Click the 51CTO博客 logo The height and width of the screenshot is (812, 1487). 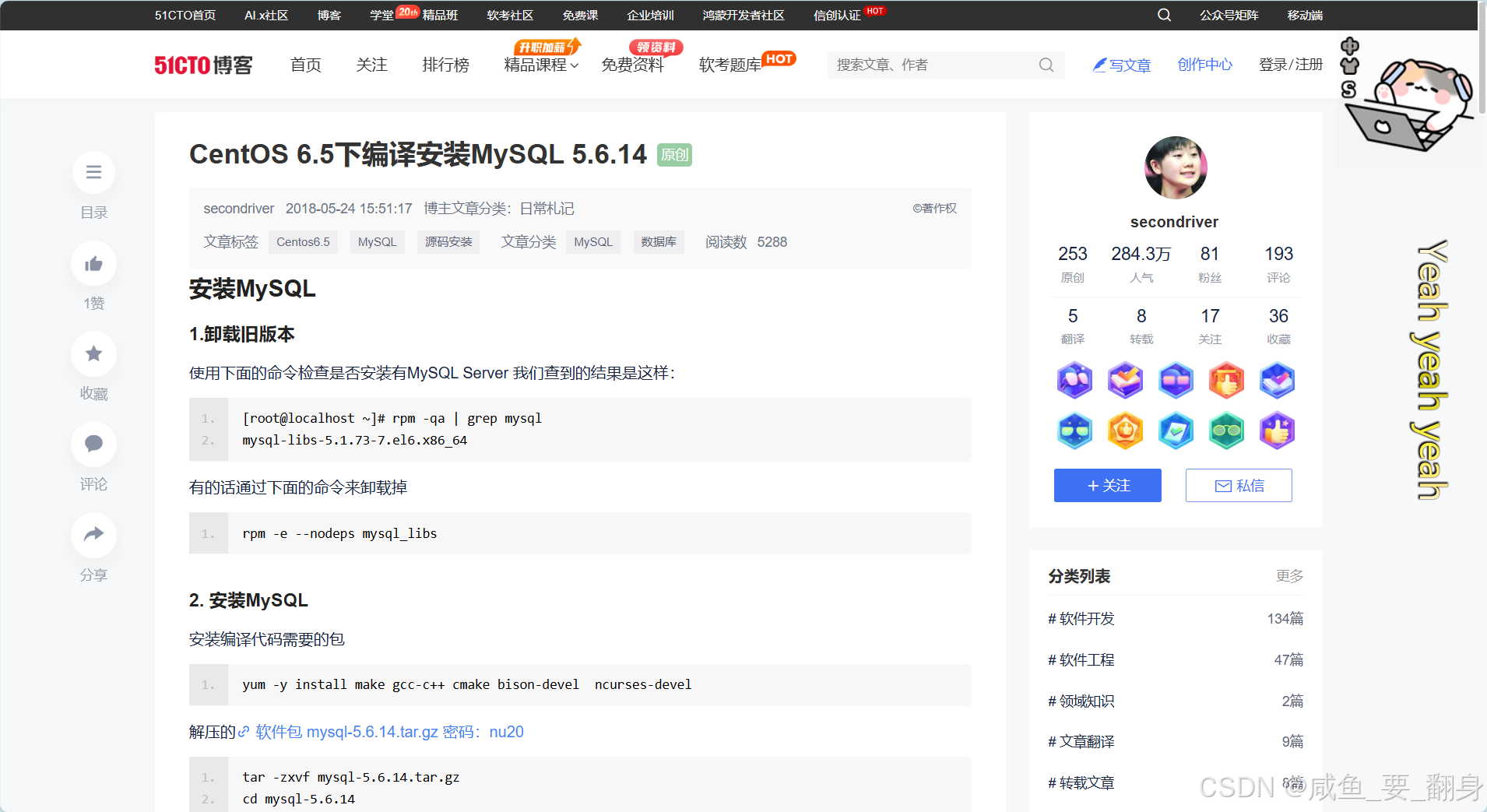[203, 65]
